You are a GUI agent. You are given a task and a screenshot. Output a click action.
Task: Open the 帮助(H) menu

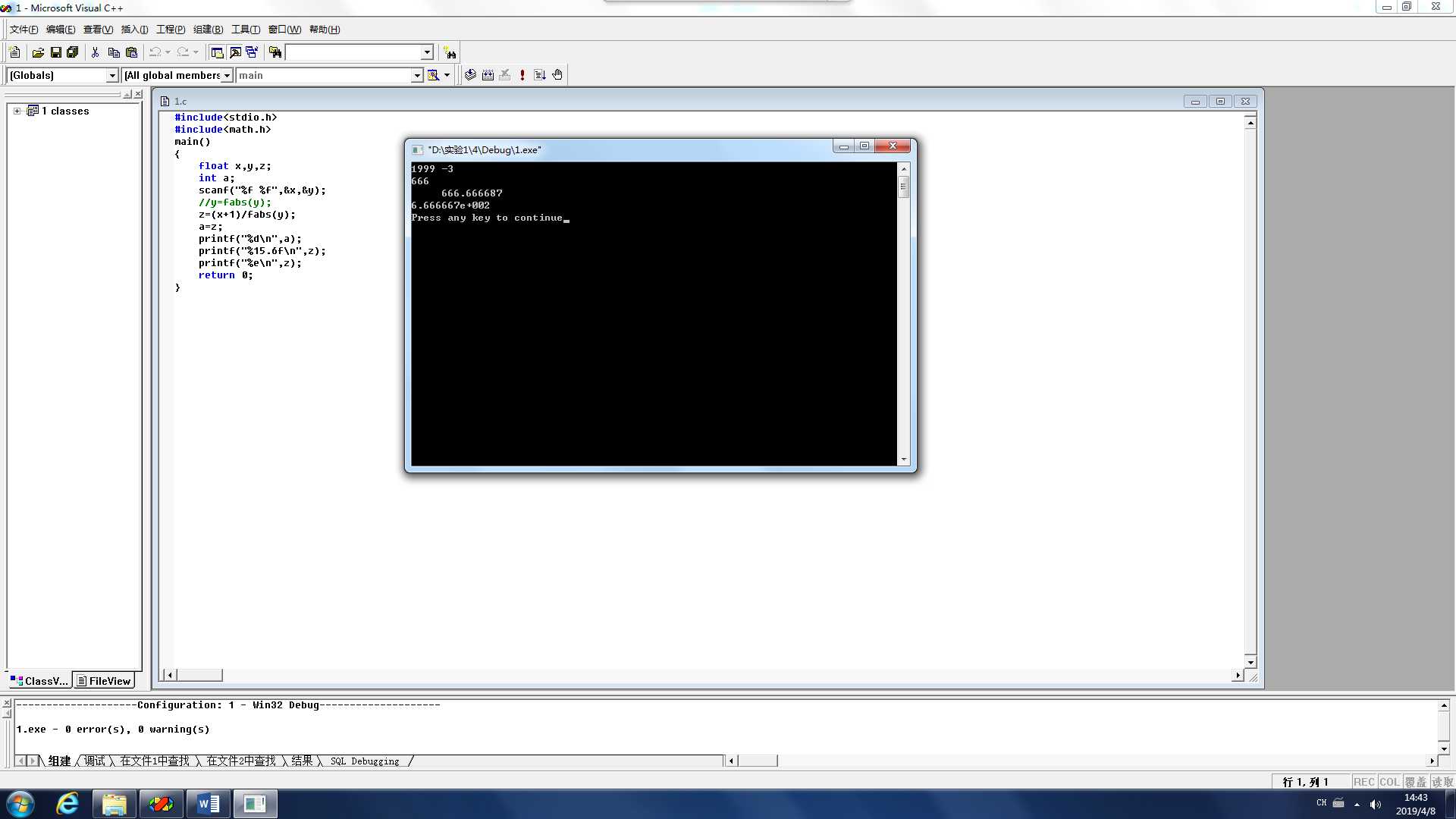click(x=325, y=30)
